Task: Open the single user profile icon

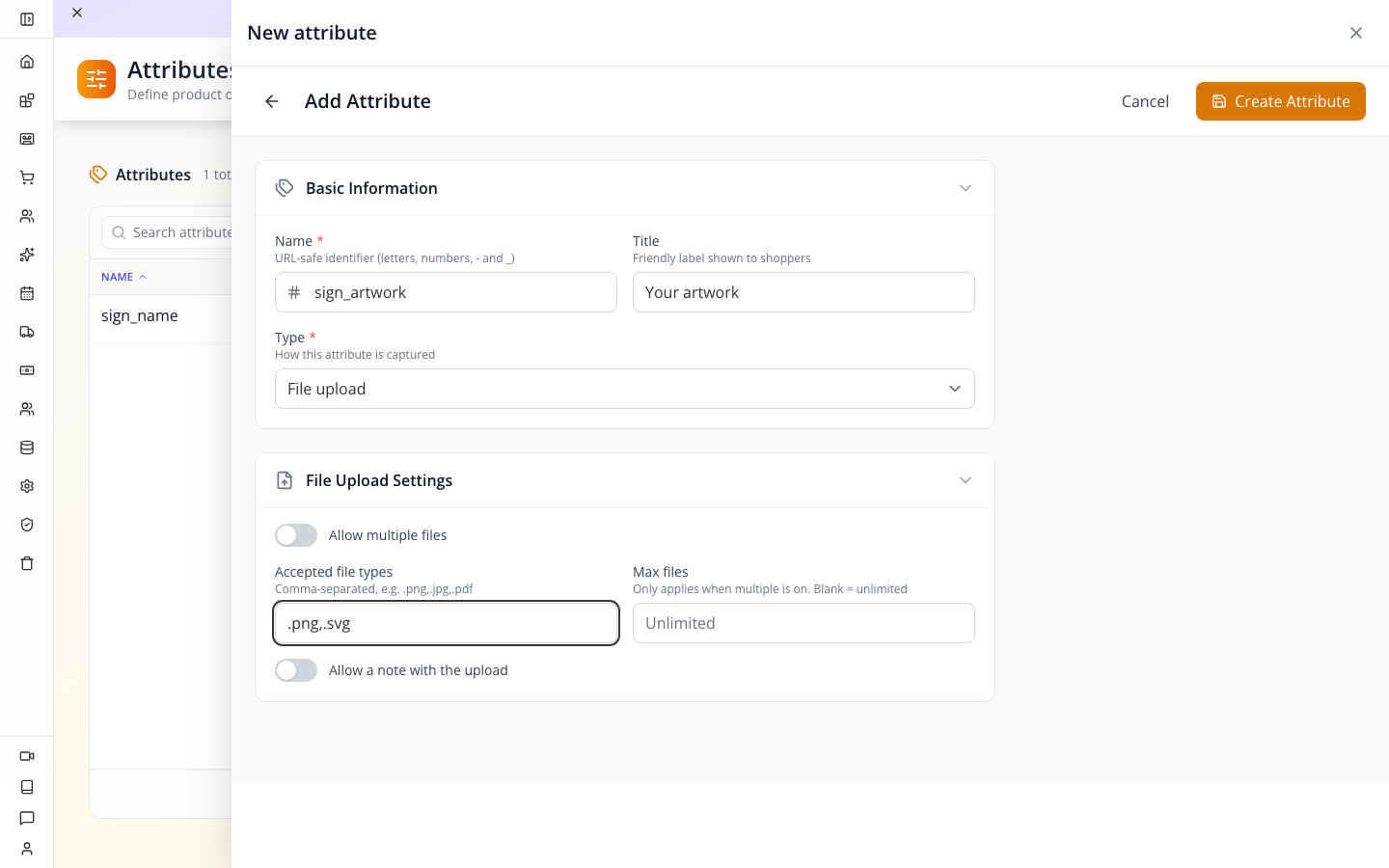Action: click(x=27, y=849)
